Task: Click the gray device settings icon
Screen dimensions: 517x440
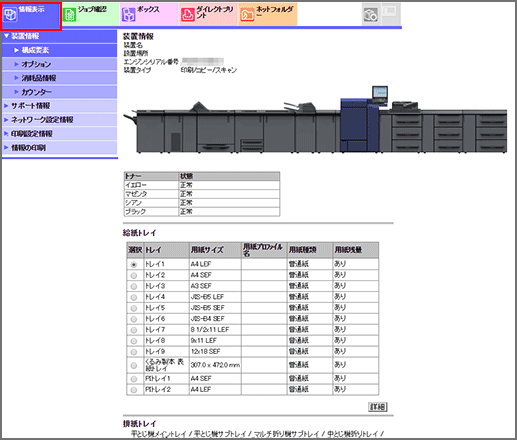Action: 371,15
